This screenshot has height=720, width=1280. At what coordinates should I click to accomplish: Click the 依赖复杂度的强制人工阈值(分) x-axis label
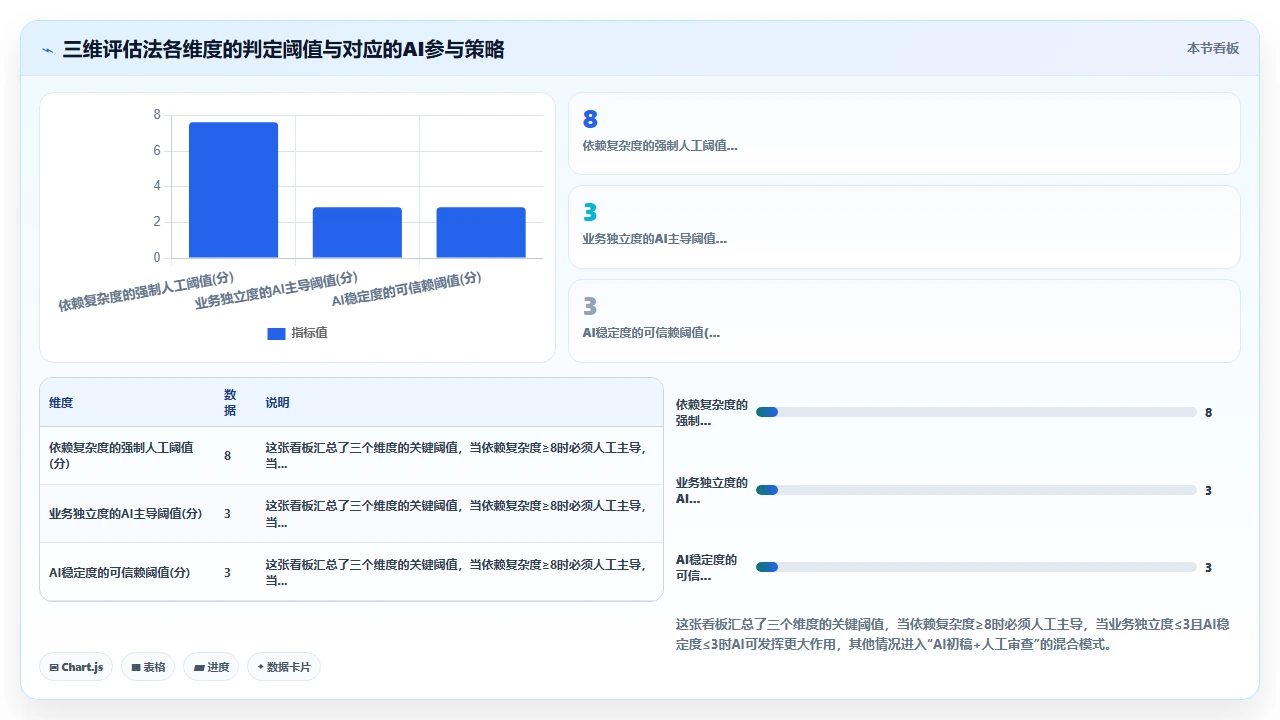(146, 291)
